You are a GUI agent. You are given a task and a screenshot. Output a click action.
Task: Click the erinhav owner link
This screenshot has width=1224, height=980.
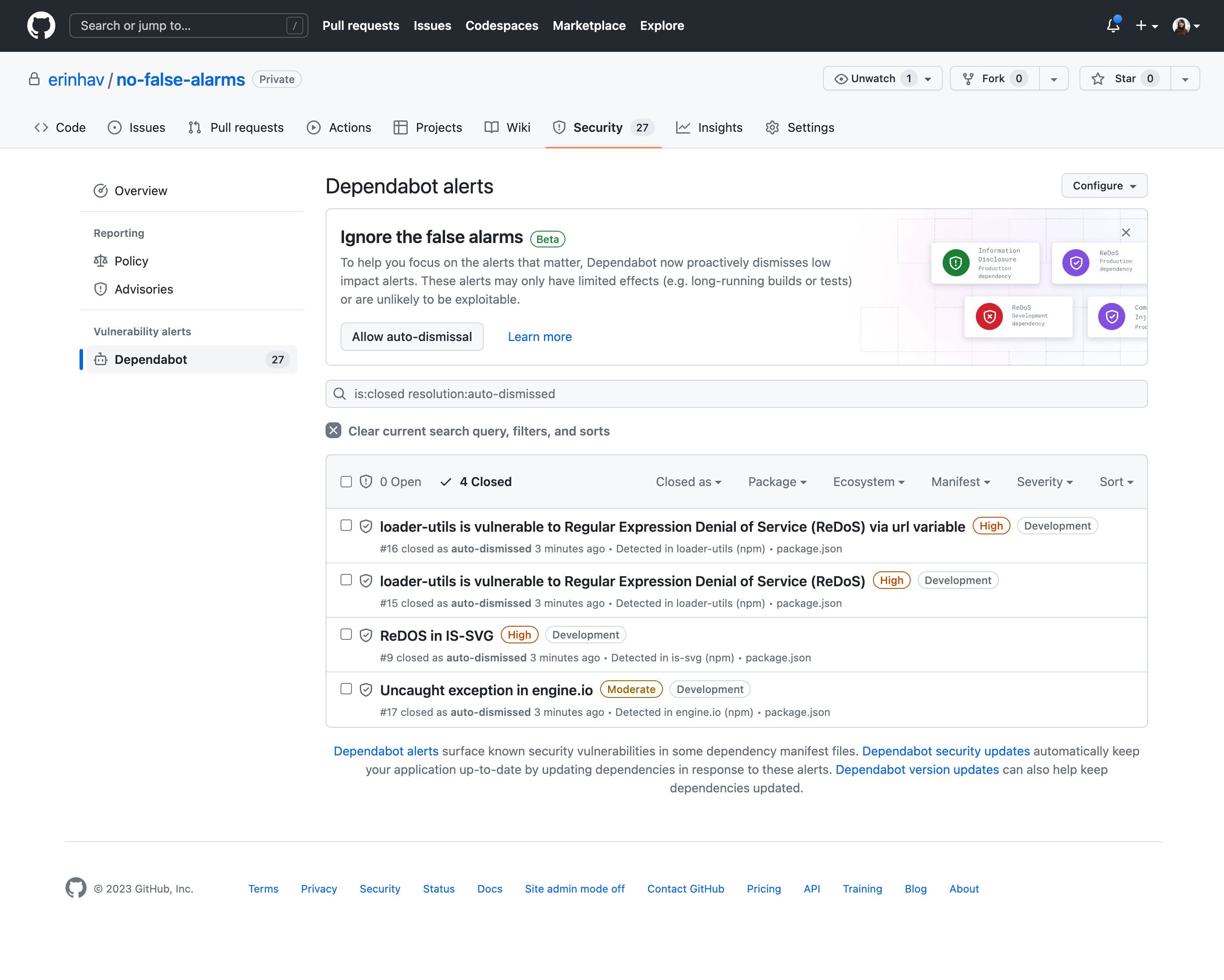(76, 80)
